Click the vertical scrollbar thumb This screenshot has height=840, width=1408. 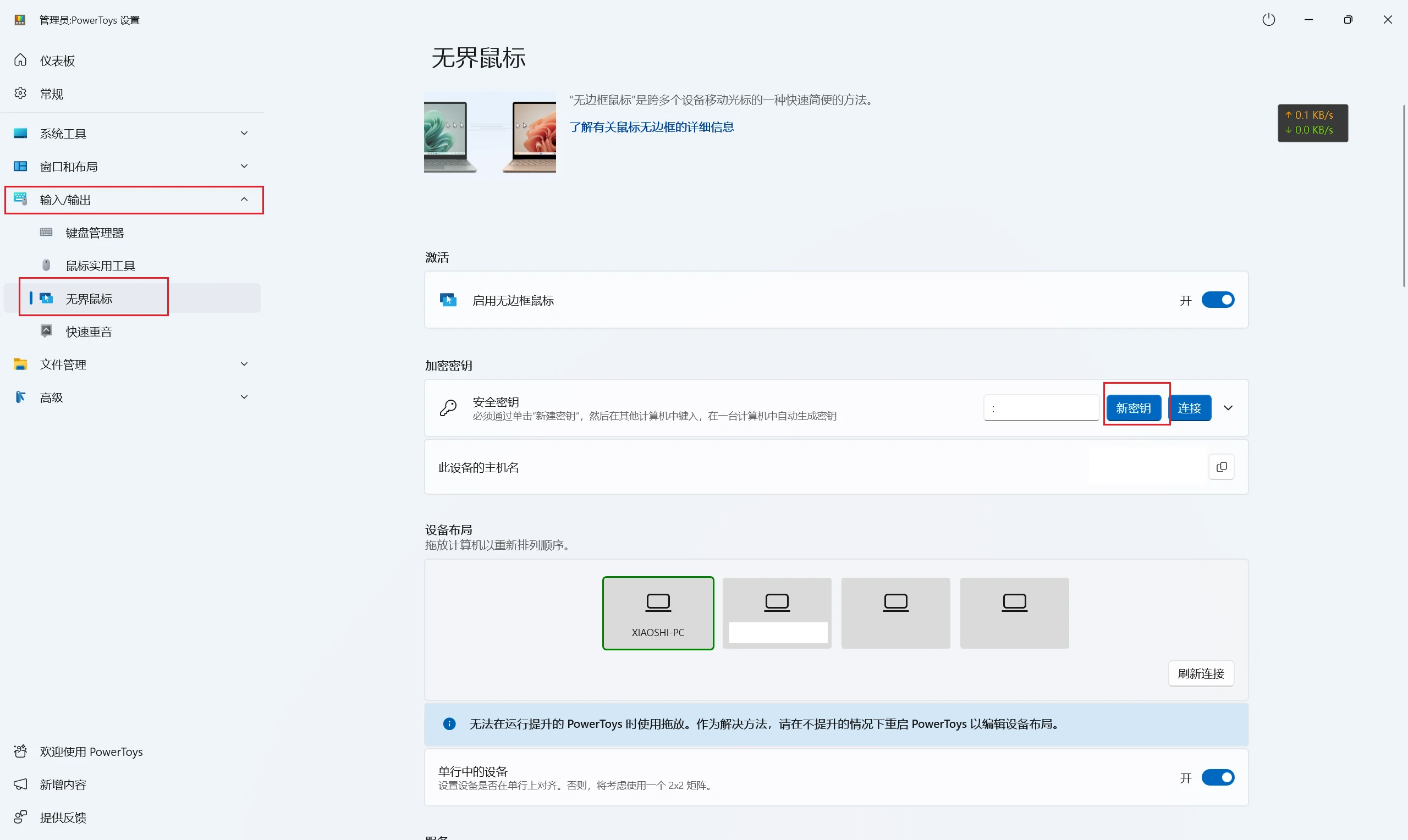[1405, 195]
